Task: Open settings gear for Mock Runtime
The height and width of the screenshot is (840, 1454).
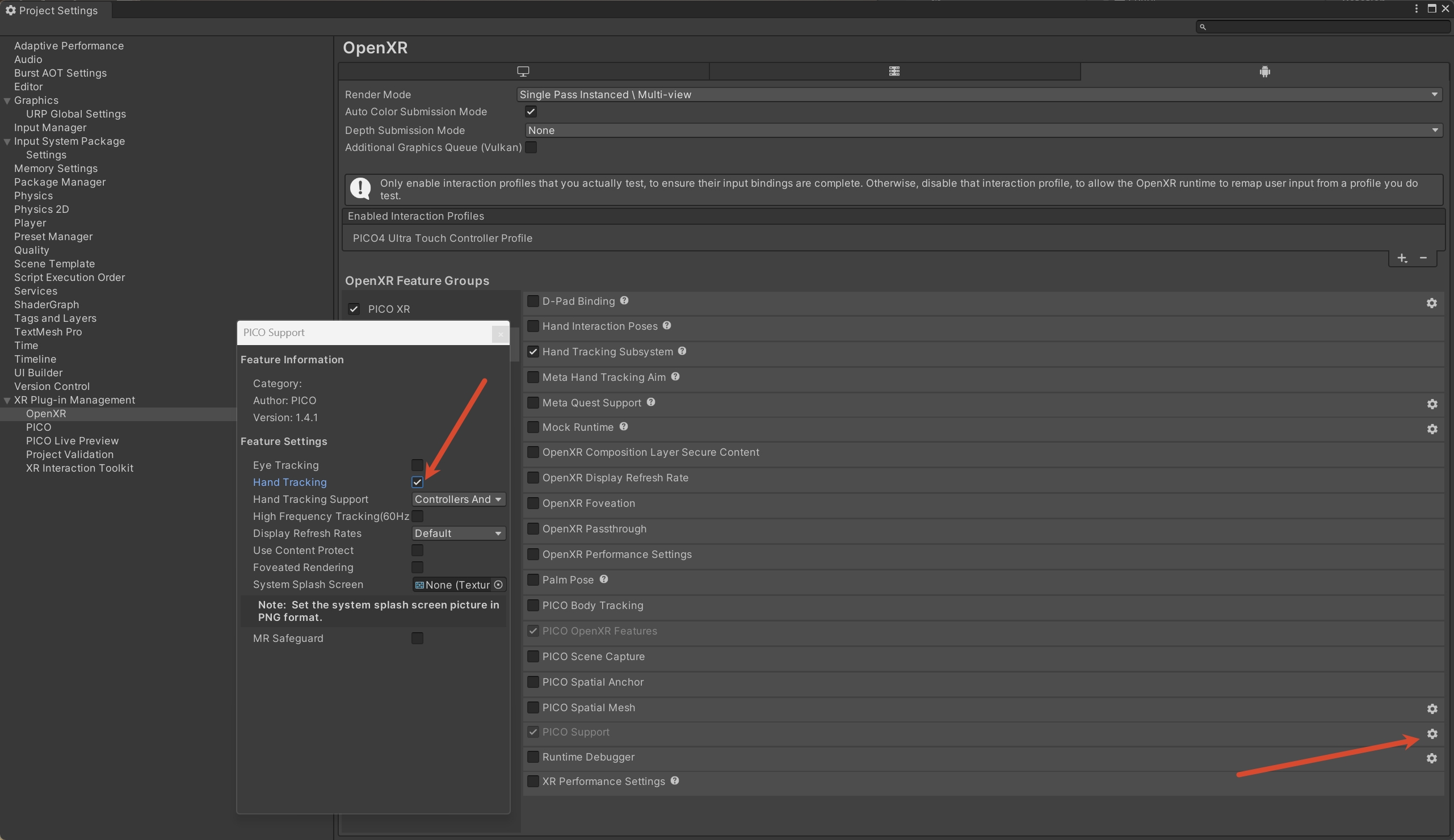Action: [x=1431, y=429]
